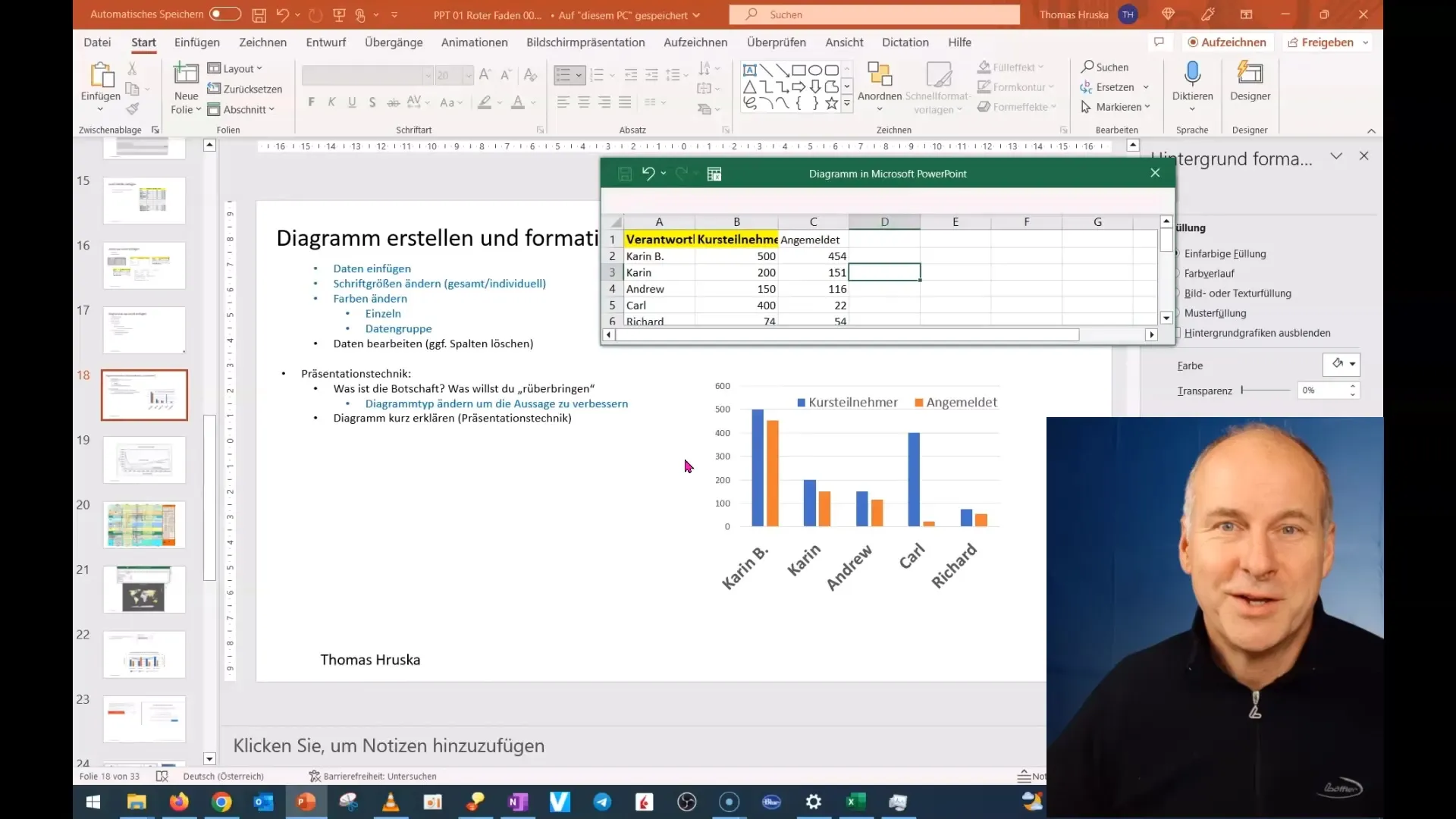Select Farbverlauf fill option

pyautogui.click(x=1209, y=273)
